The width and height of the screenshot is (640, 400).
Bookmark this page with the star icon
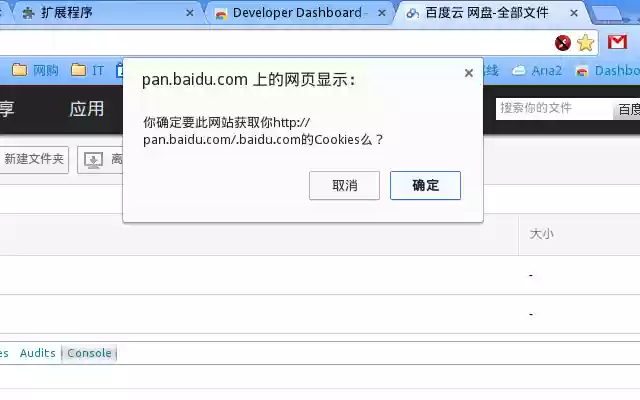(x=585, y=42)
